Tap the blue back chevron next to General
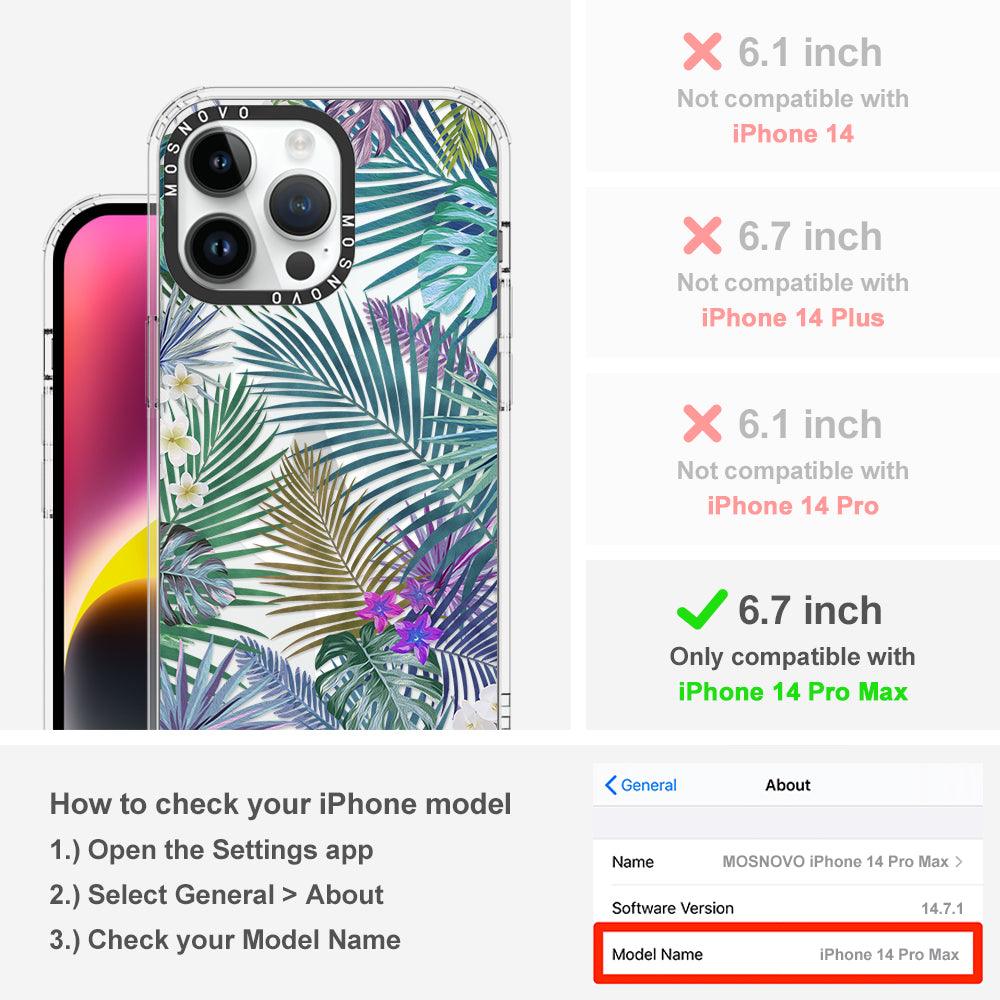 tap(610, 785)
